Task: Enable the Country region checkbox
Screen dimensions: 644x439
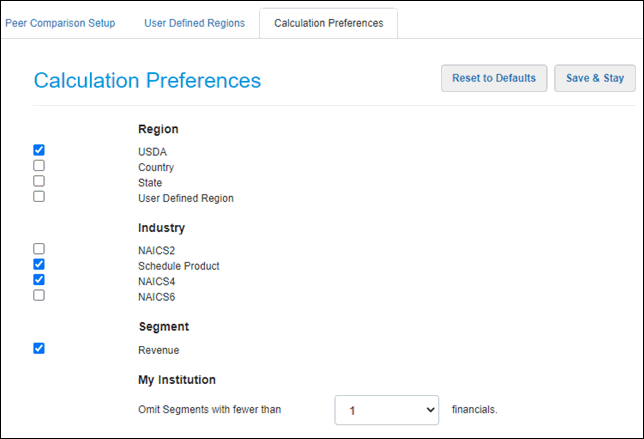Action: tap(39, 166)
